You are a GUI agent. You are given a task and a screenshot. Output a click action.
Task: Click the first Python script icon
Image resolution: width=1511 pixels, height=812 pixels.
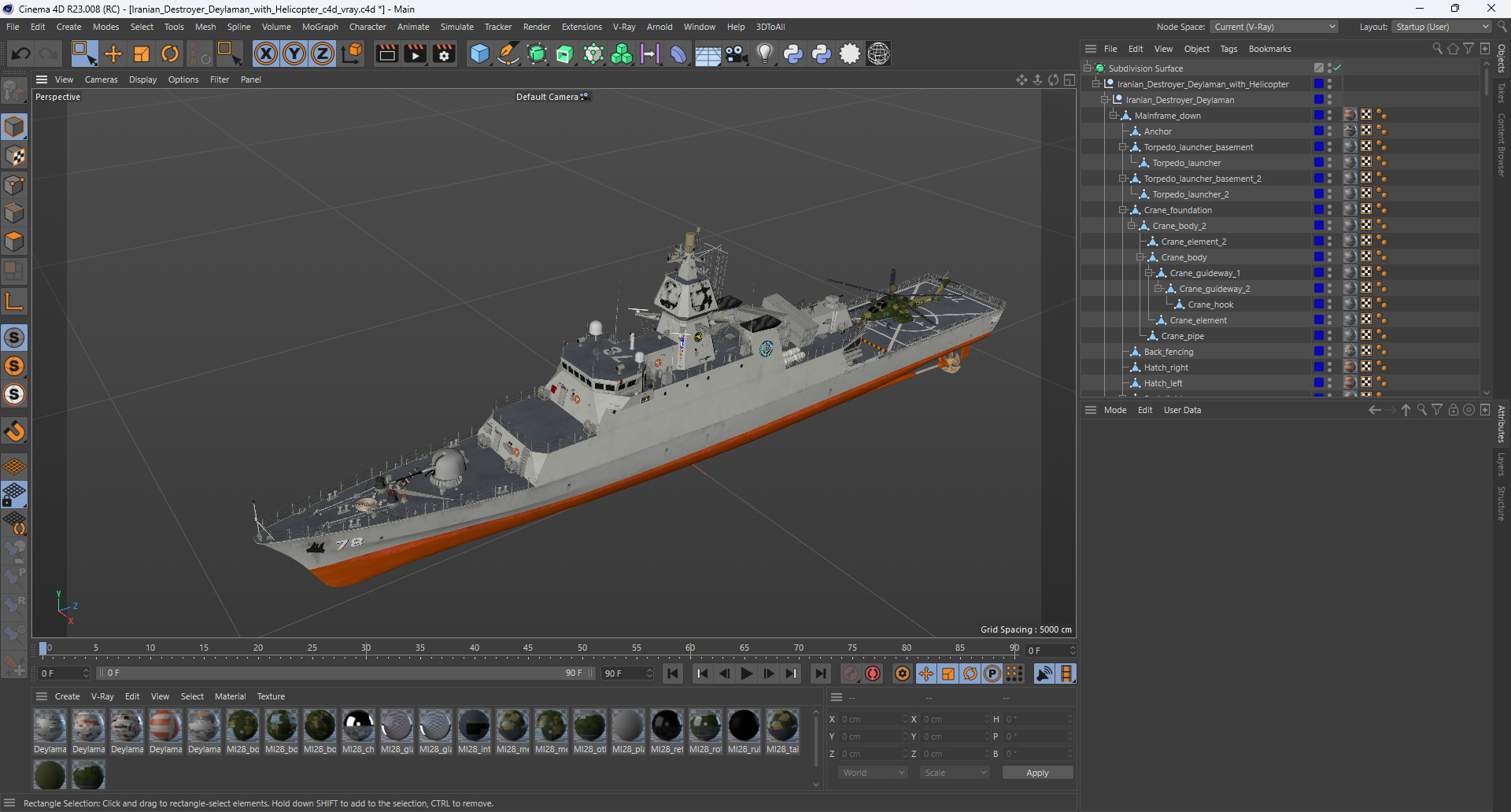click(x=793, y=54)
